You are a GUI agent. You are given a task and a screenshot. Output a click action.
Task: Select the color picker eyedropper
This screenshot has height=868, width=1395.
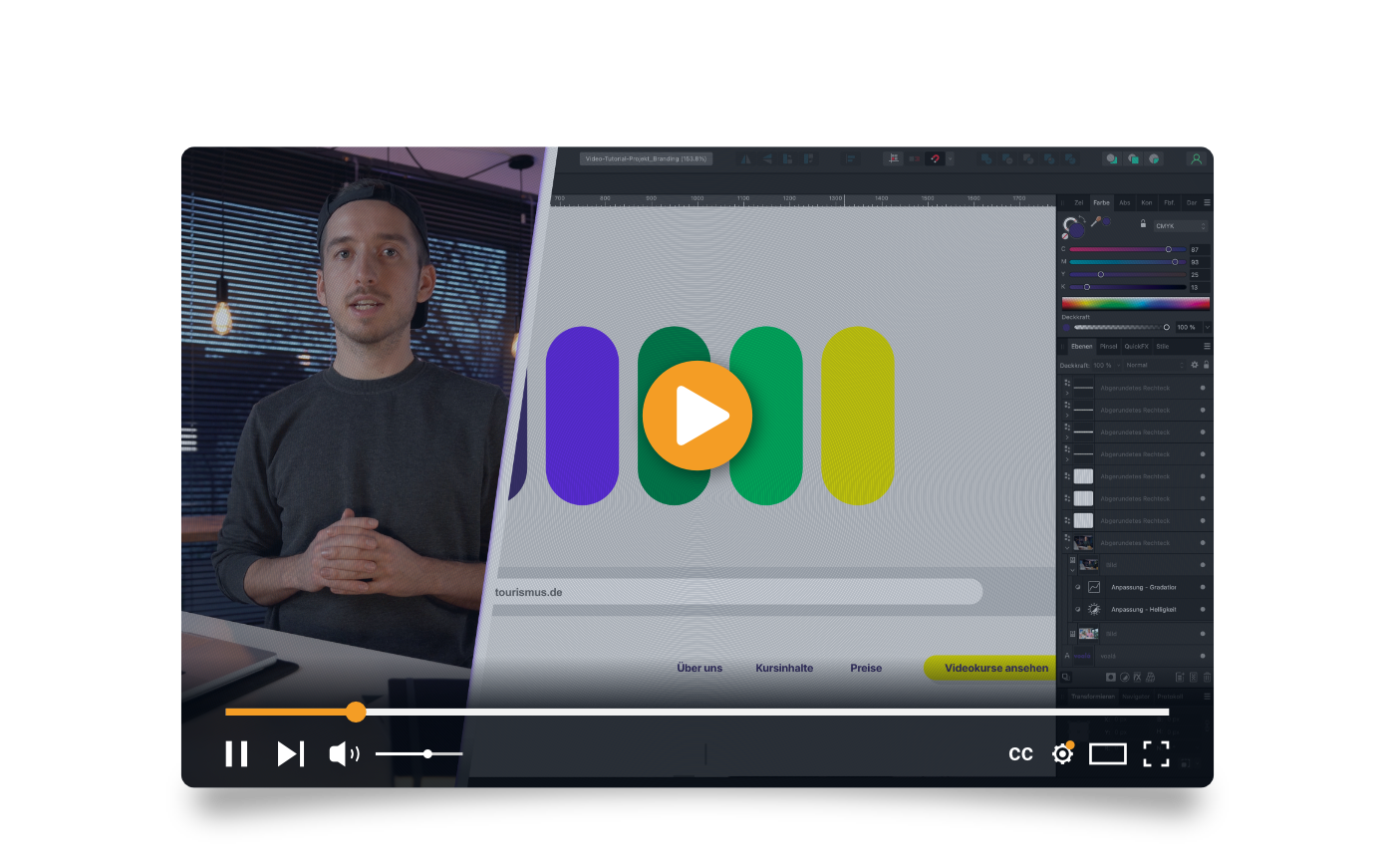[1095, 221]
